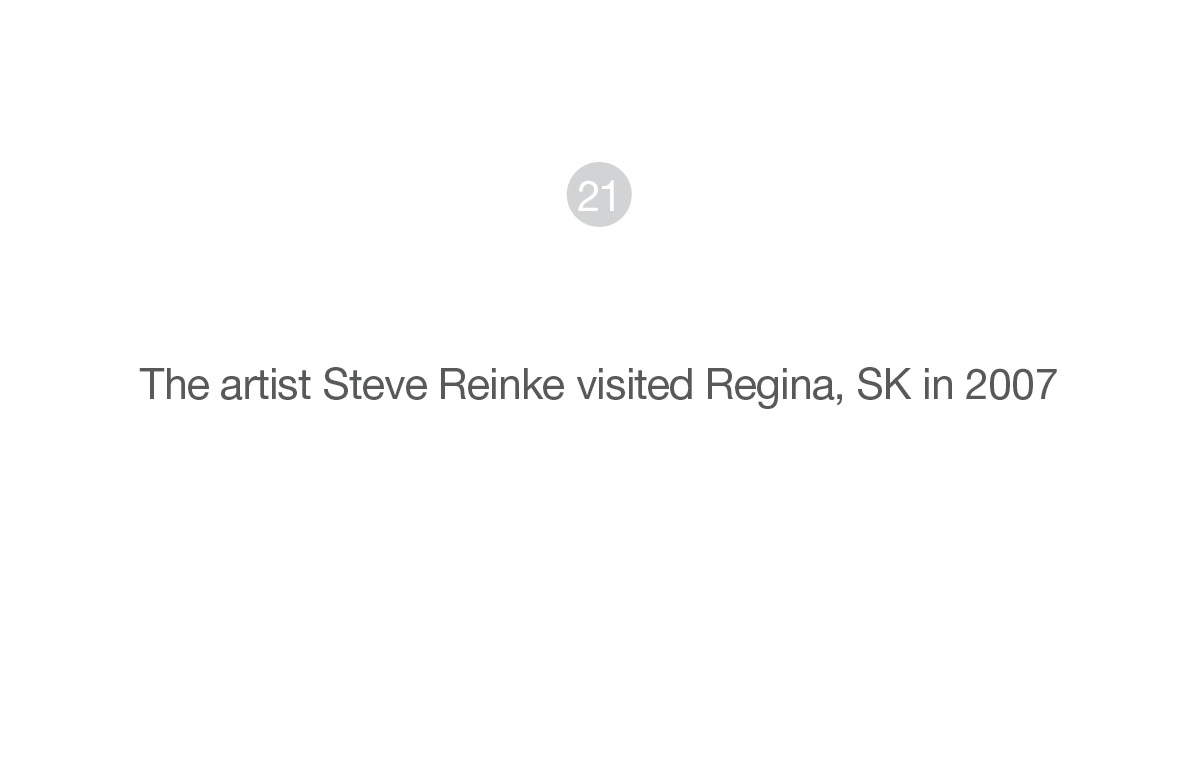Click the city name "Regina"

coord(771,386)
